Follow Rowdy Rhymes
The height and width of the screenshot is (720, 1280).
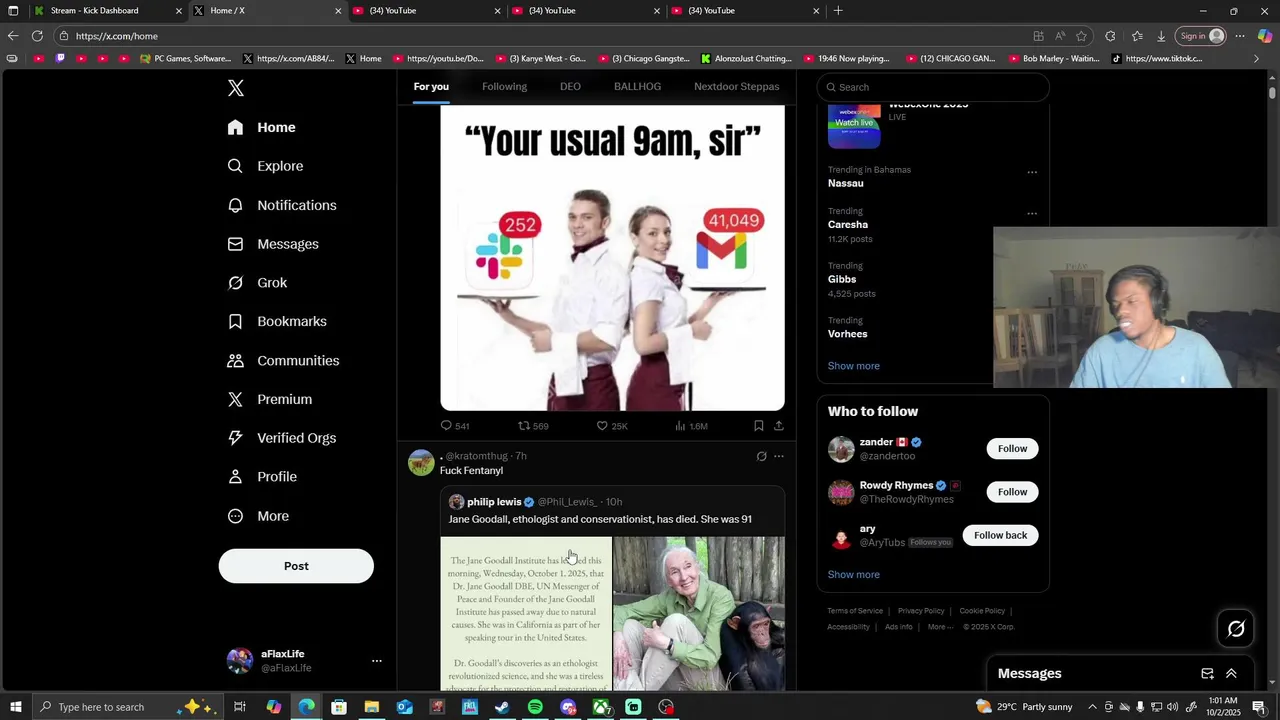tap(1012, 492)
